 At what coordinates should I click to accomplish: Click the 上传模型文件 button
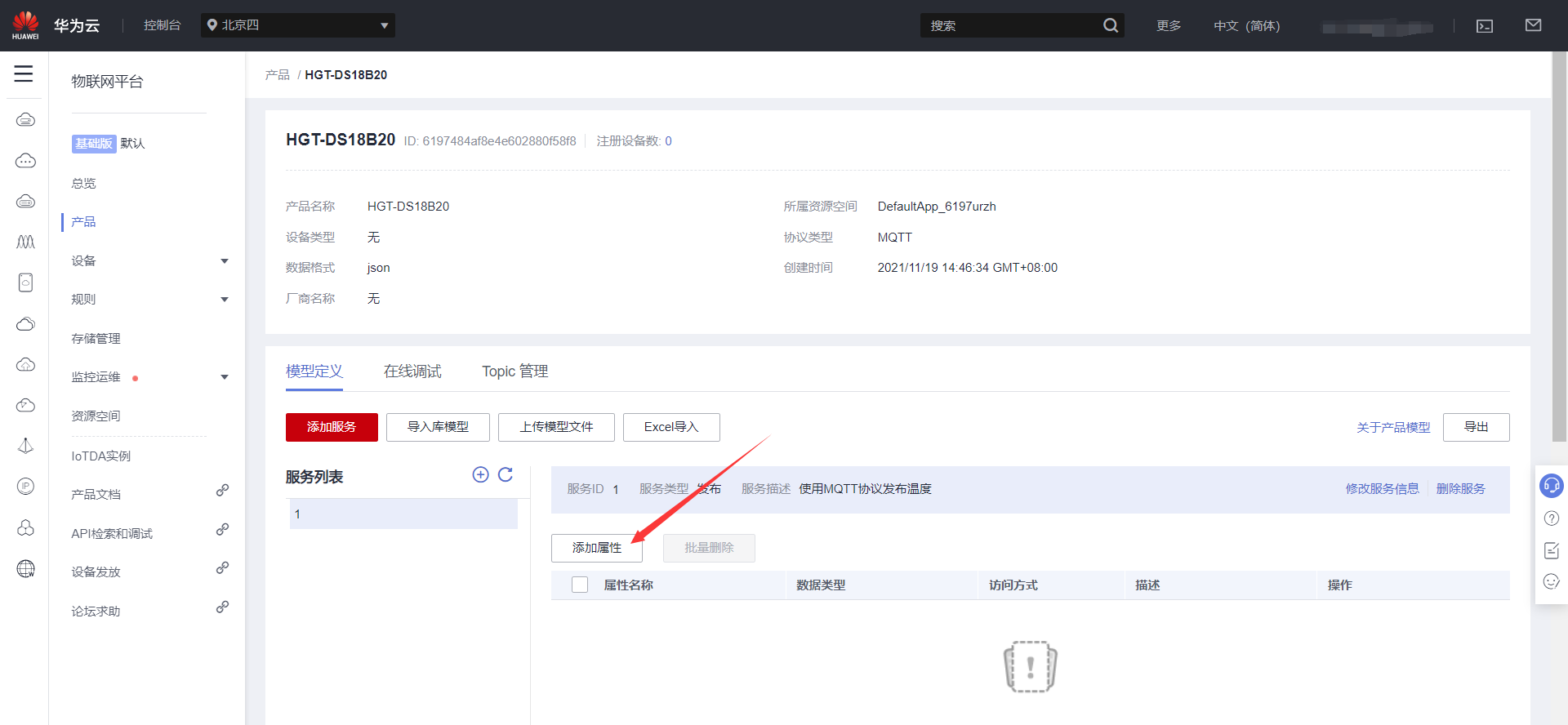(x=556, y=427)
